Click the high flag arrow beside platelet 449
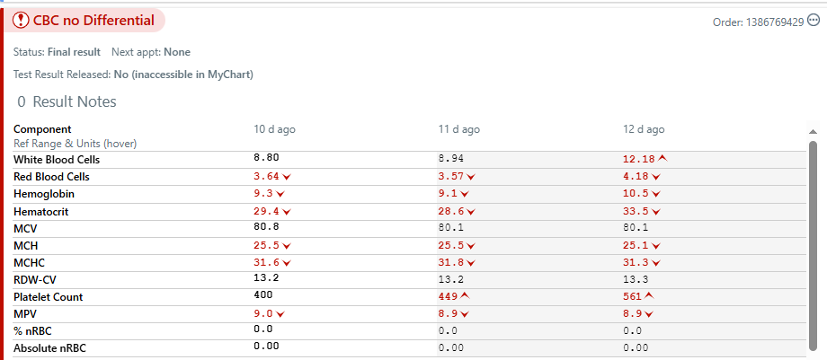 464,297
